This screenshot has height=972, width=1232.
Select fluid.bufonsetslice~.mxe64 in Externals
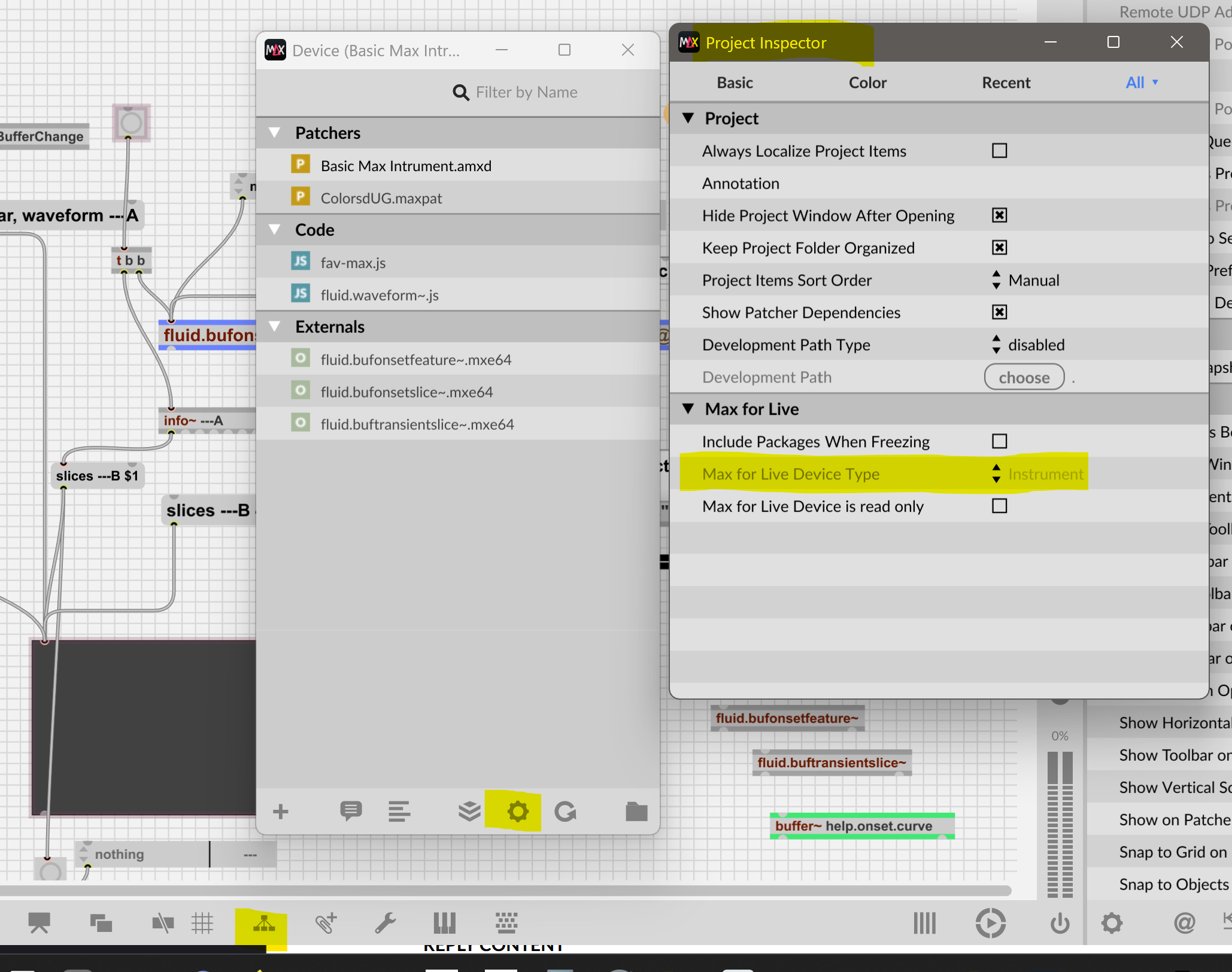point(458,392)
